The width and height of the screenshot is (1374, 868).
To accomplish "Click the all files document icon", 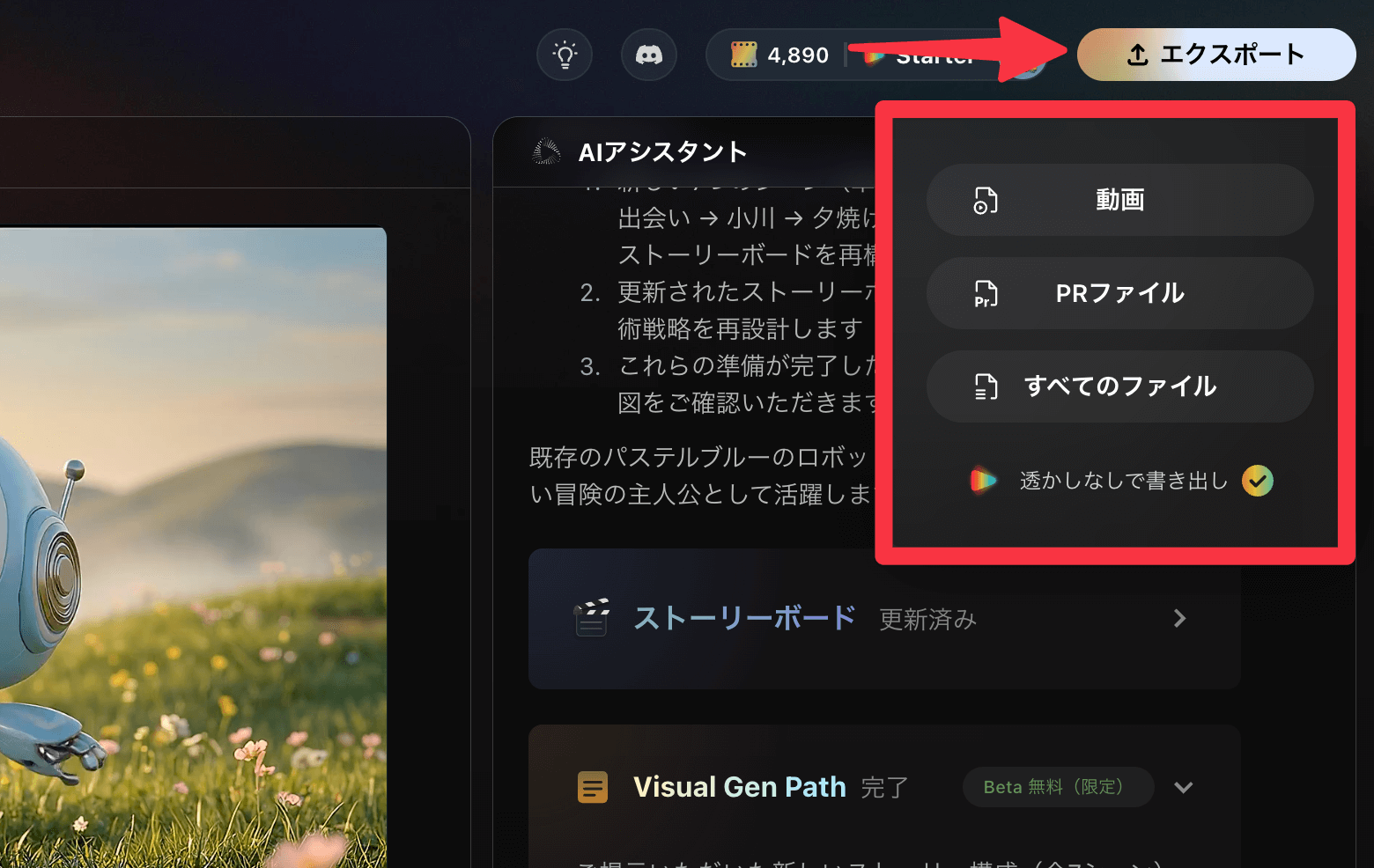I will coord(986,386).
